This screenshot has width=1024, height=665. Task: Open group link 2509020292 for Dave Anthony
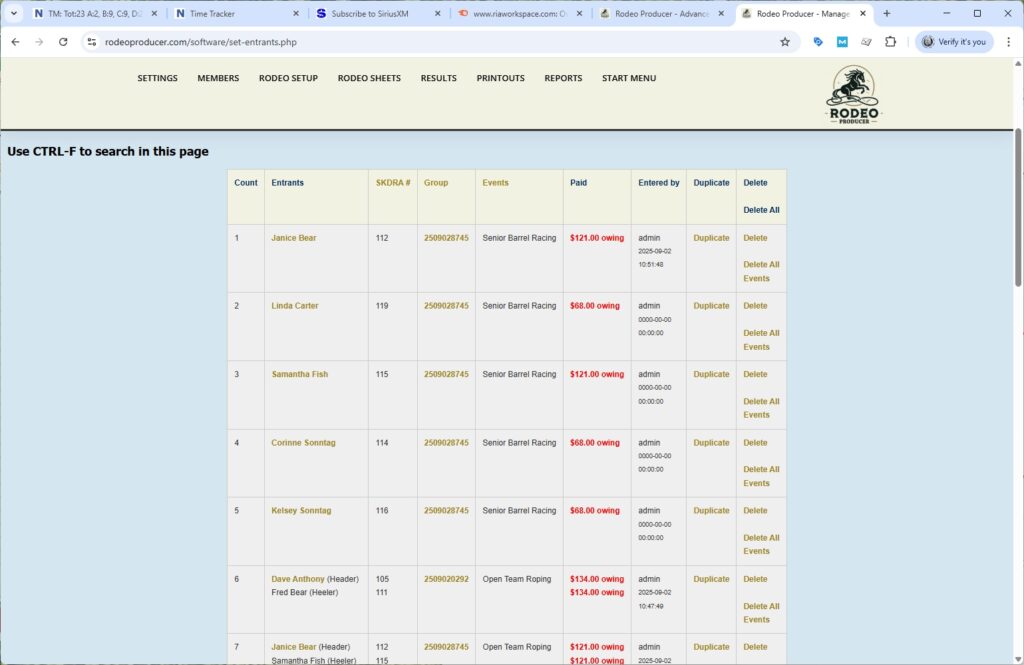tap(446, 578)
